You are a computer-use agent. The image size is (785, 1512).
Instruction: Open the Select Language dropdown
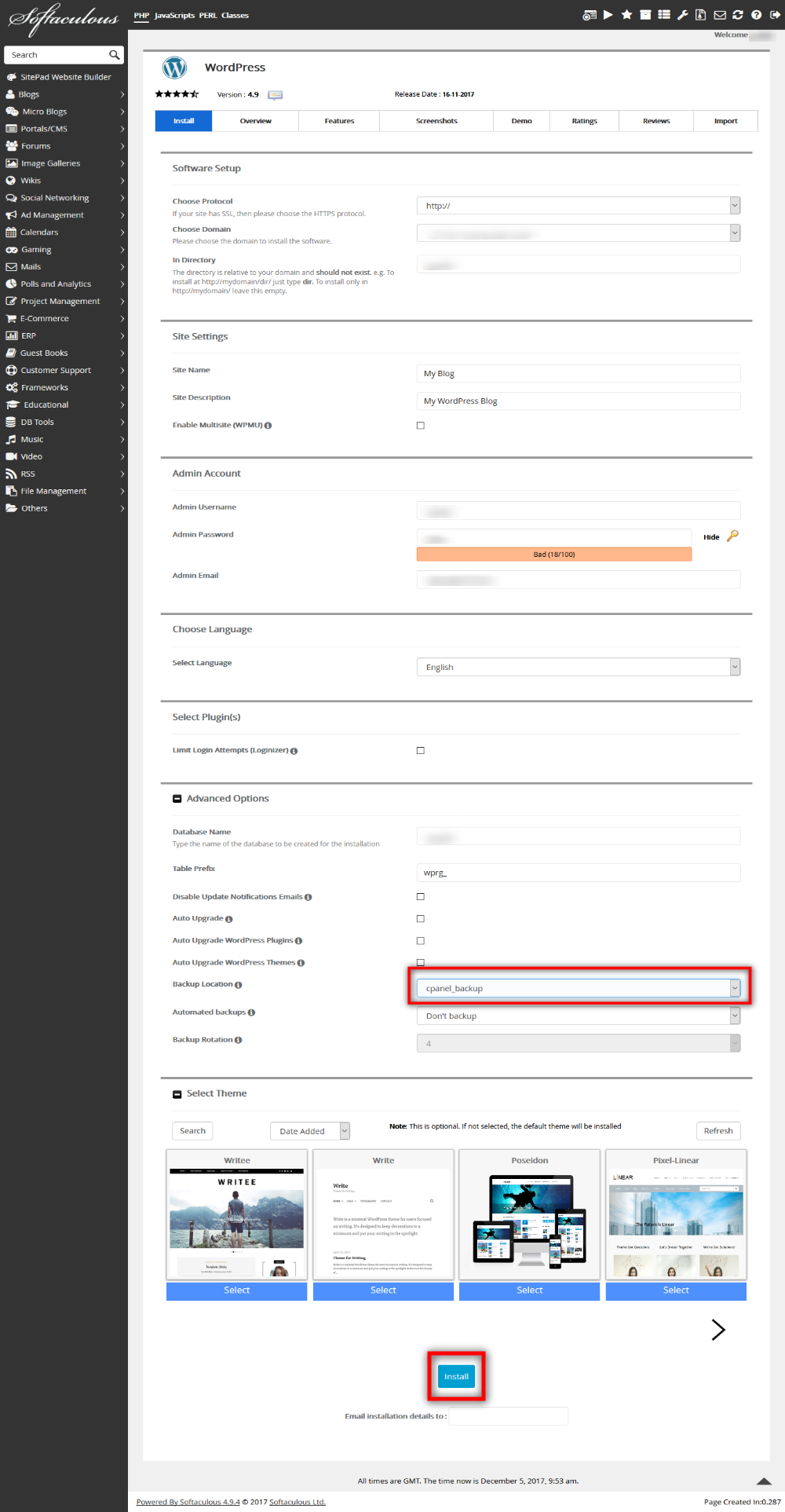point(579,667)
